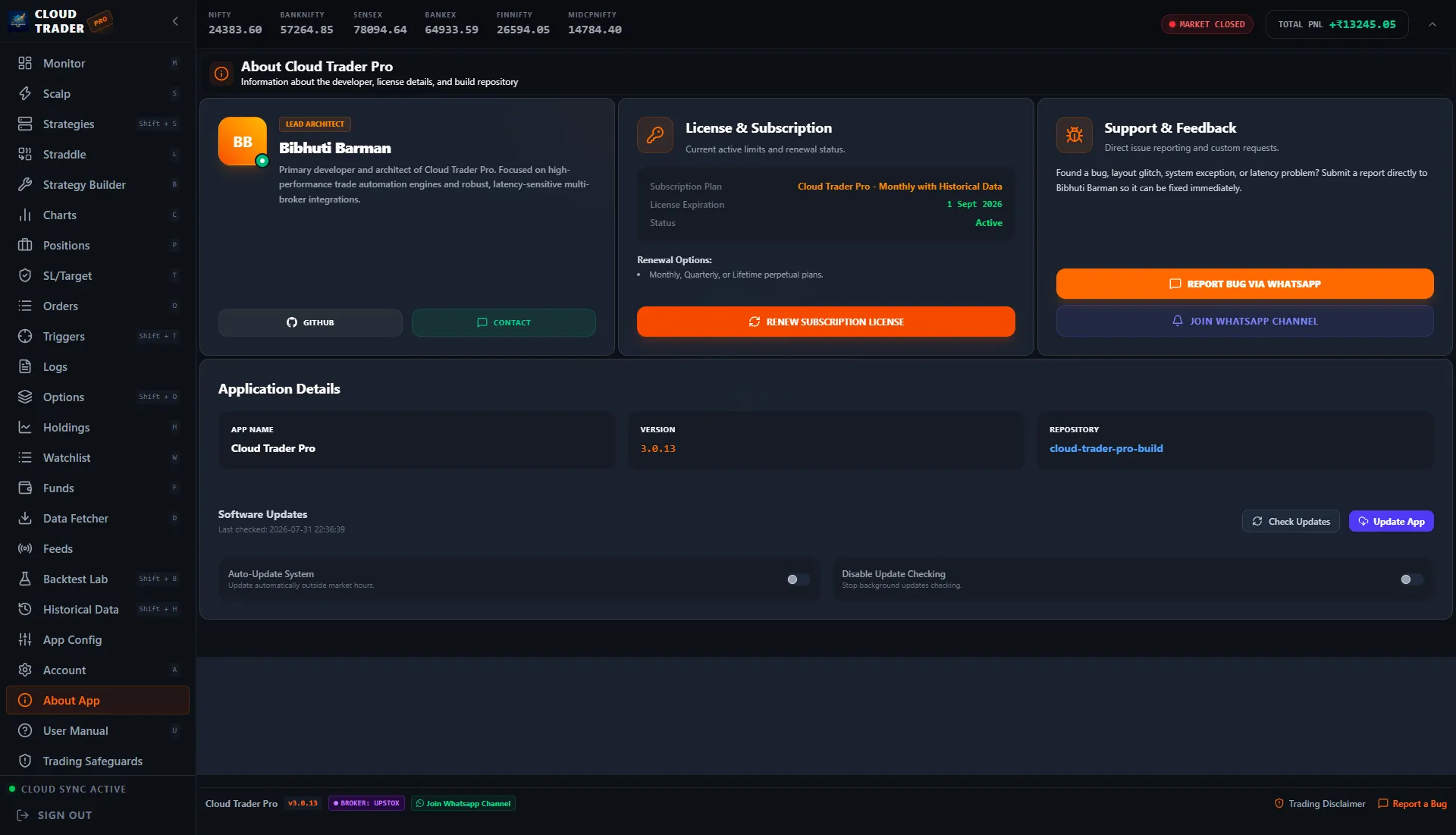Open the Strategies icon in sidebar
The height and width of the screenshot is (835, 1456).
(x=25, y=124)
